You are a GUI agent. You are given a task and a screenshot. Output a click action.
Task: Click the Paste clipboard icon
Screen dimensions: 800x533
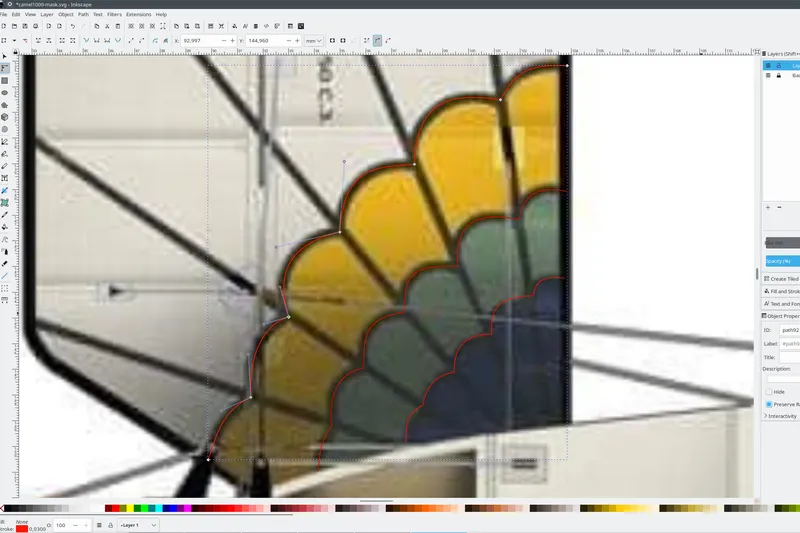coord(118,26)
